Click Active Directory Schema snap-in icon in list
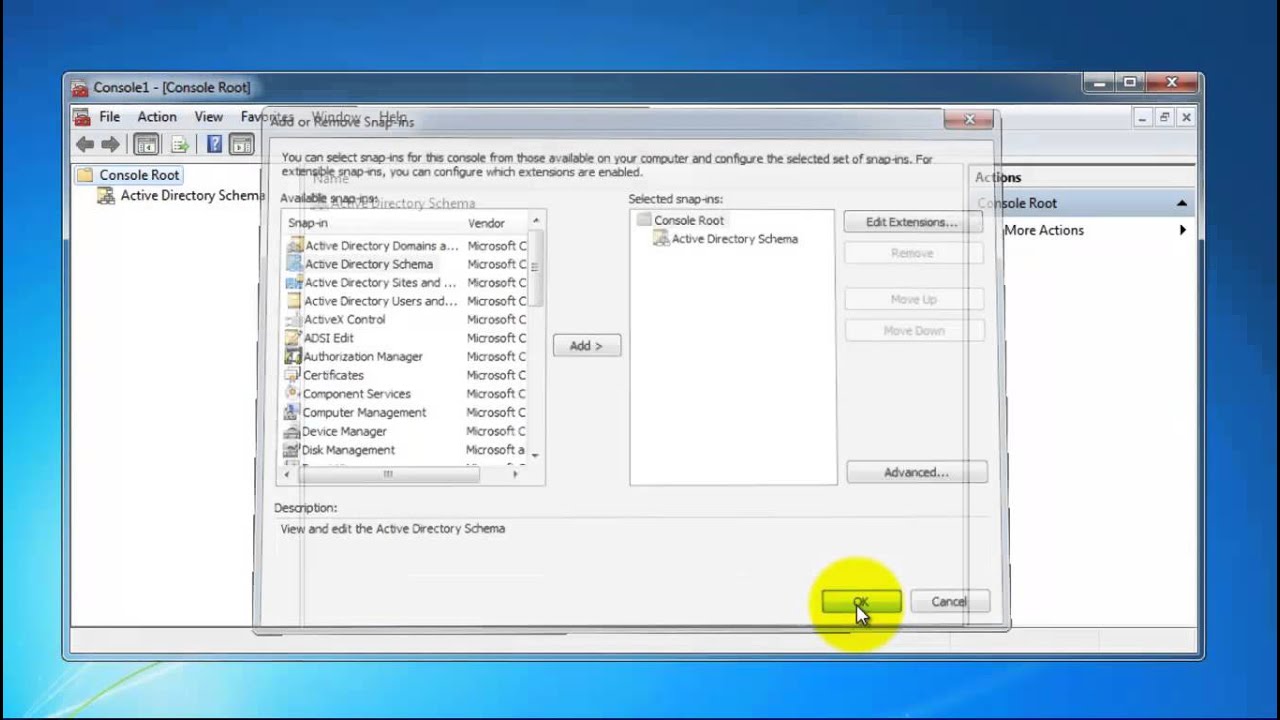This screenshot has width=1280, height=720. click(x=294, y=264)
